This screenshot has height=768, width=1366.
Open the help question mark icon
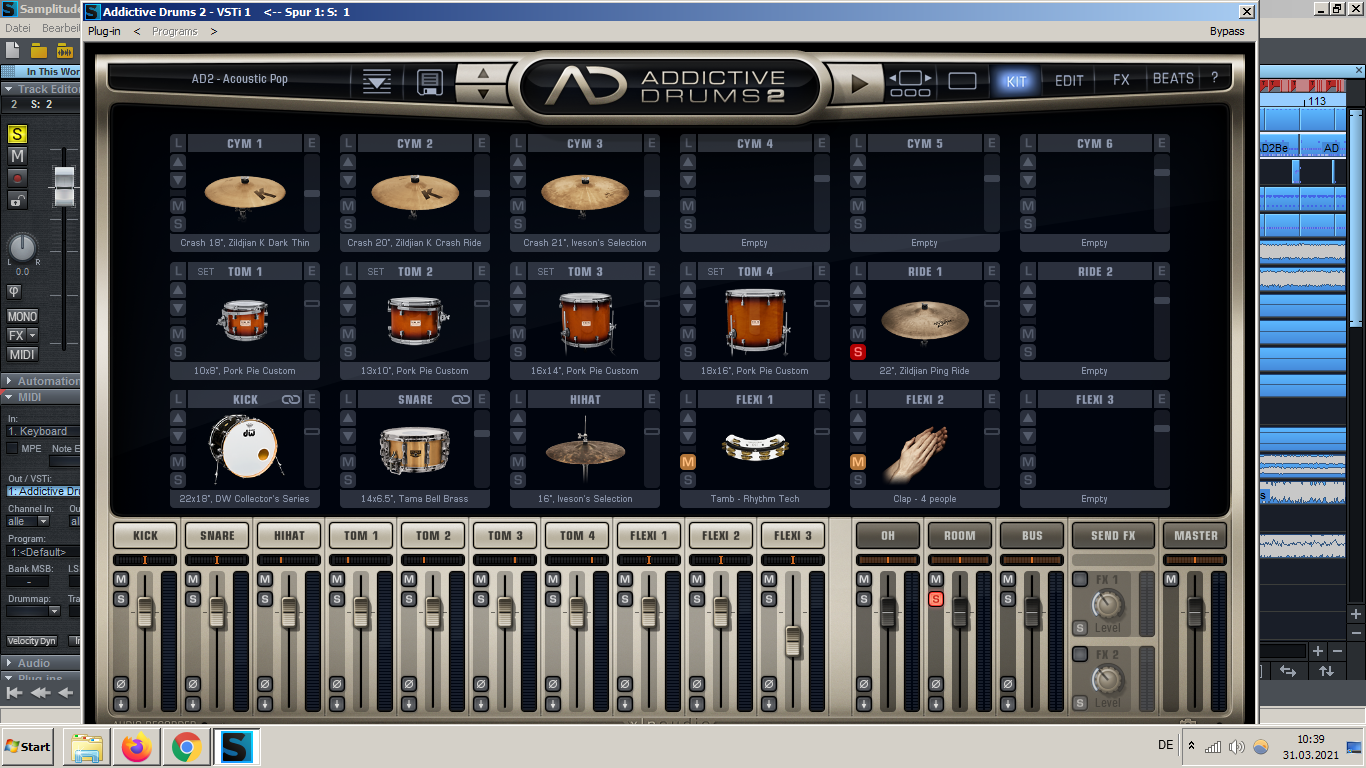[1214, 79]
